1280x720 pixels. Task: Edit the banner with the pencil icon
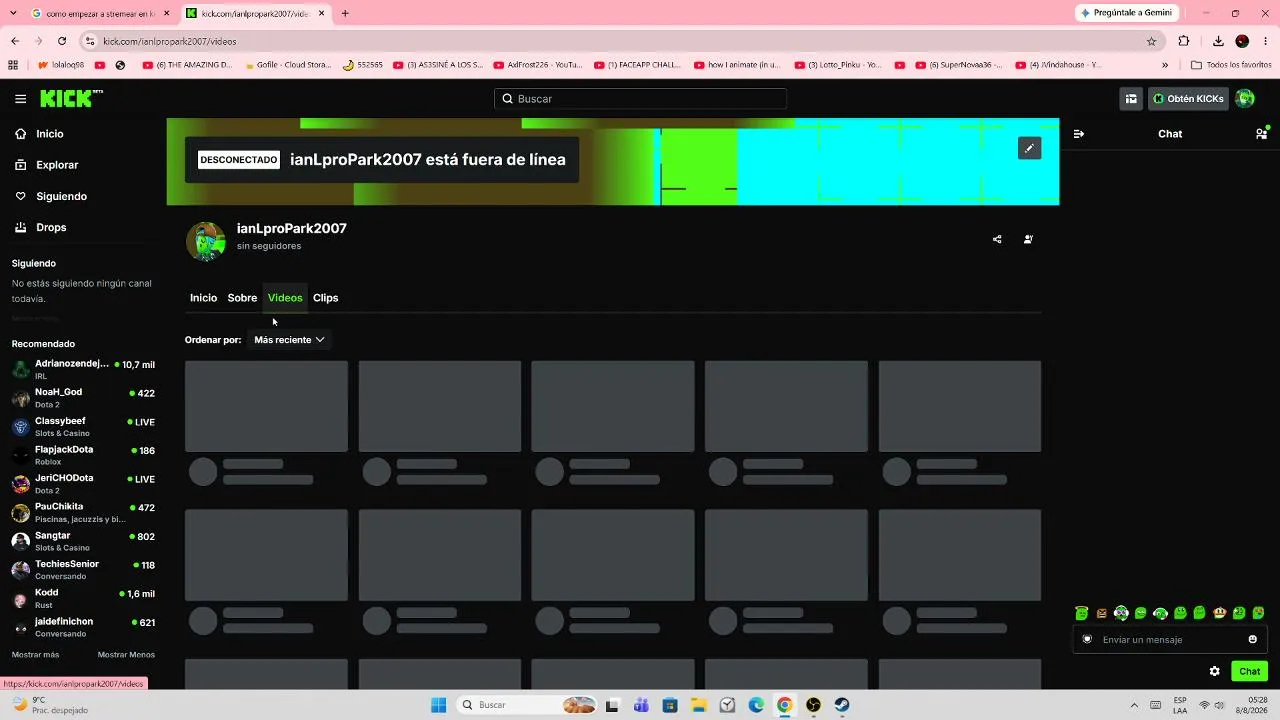pyautogui.click(x=1029, y=148)
